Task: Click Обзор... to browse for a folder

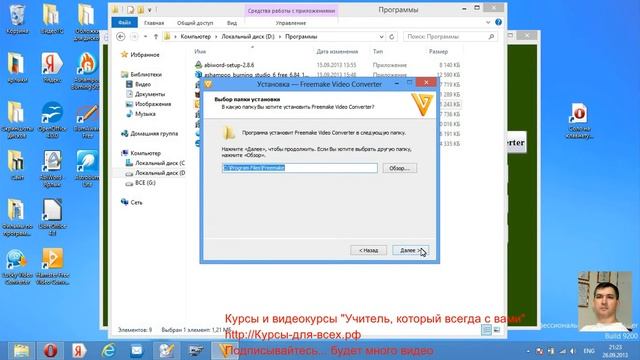Action: 400,168
